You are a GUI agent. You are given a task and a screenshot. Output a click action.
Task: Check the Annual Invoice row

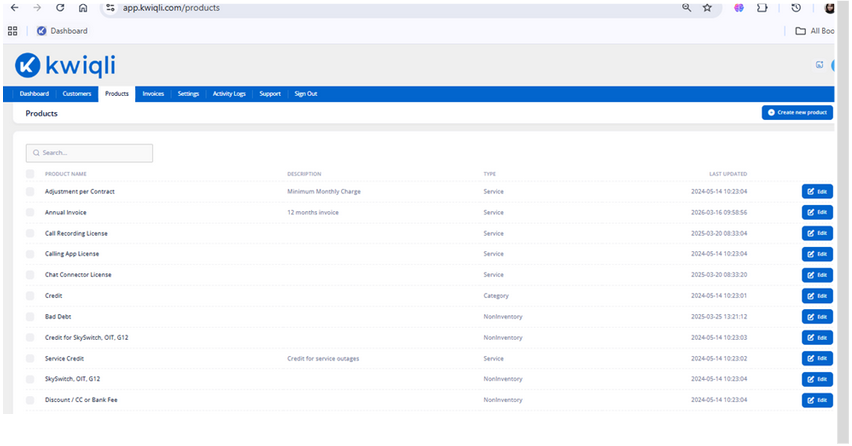[x=30, y=212]
